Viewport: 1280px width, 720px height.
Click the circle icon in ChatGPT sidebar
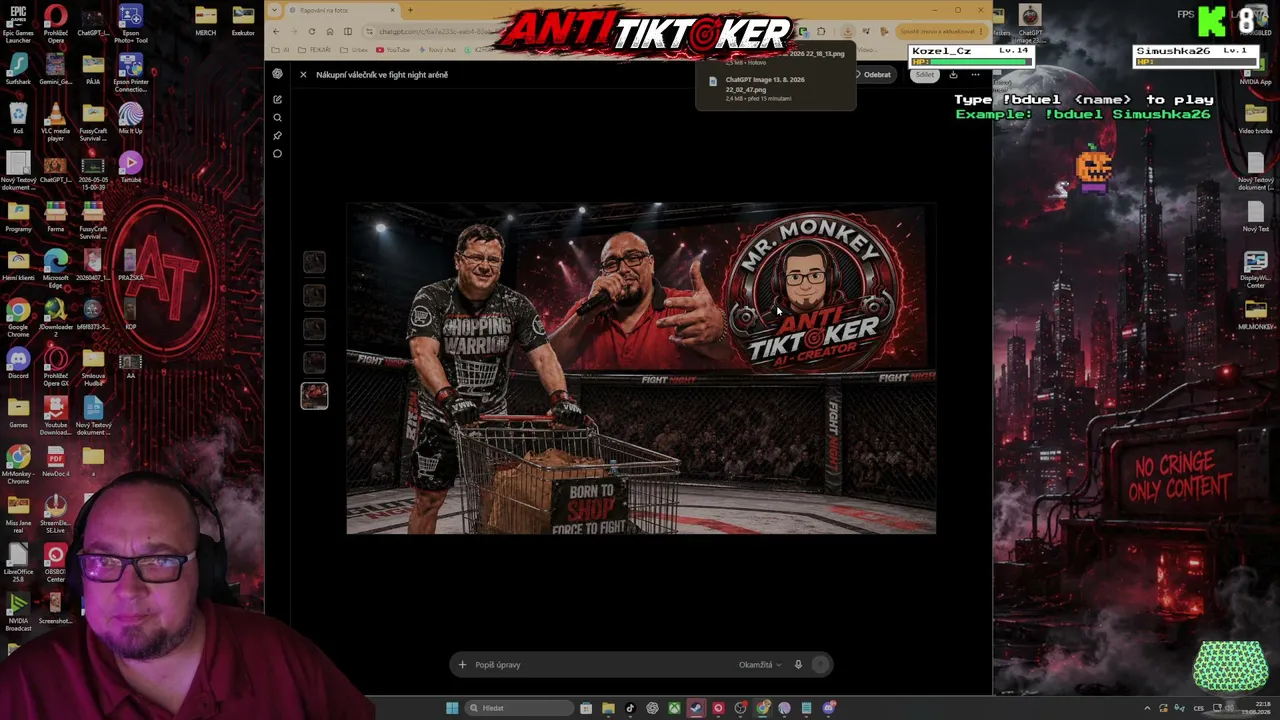point(277,154)
